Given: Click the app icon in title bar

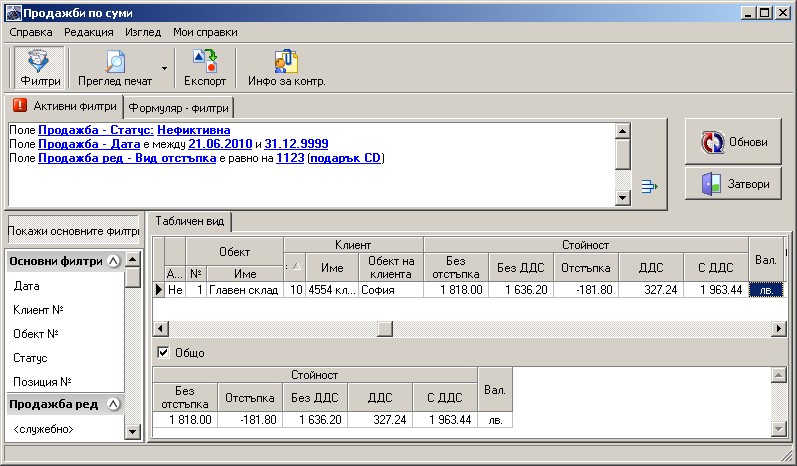Looking at the screenshot, I should 13,13.
